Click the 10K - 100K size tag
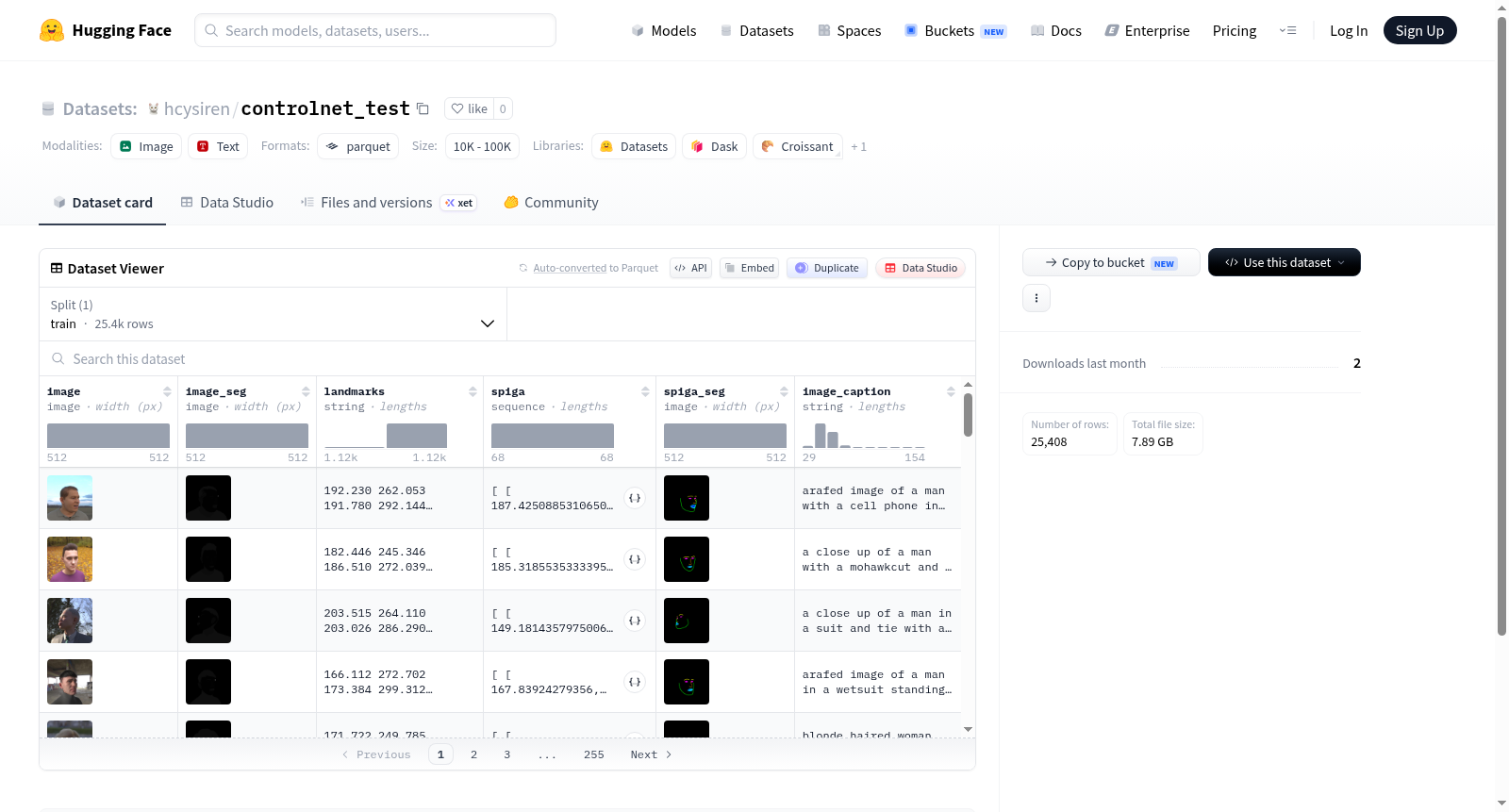The height and width of the screenshot is (812, 1509). tap(482, 146)
